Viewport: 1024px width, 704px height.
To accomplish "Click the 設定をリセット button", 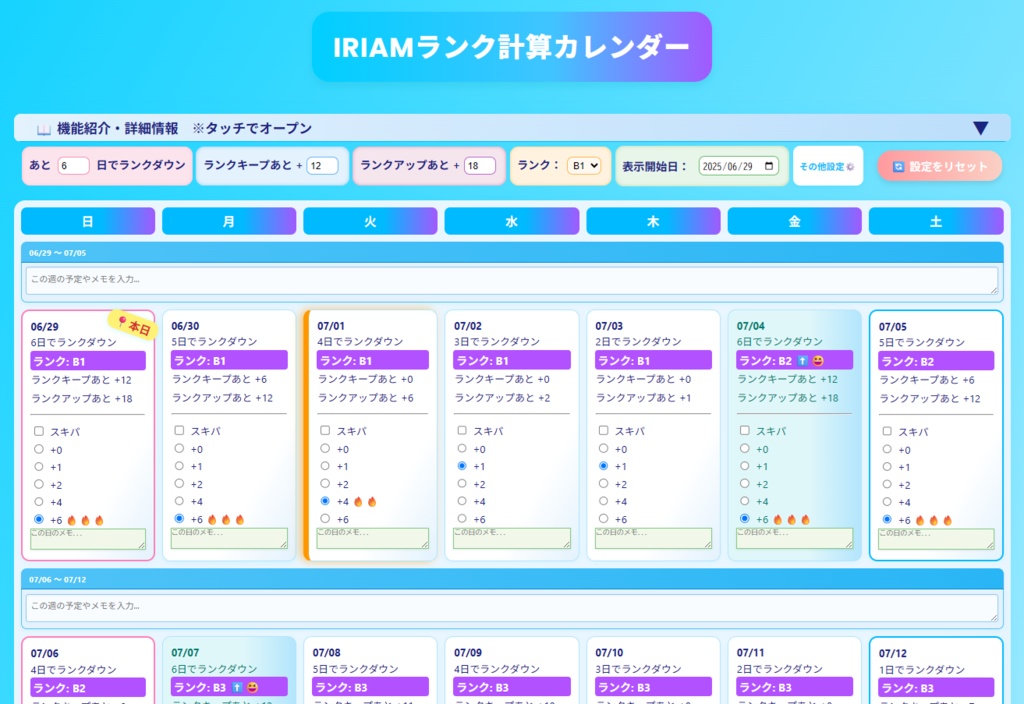I will [940, 167].
